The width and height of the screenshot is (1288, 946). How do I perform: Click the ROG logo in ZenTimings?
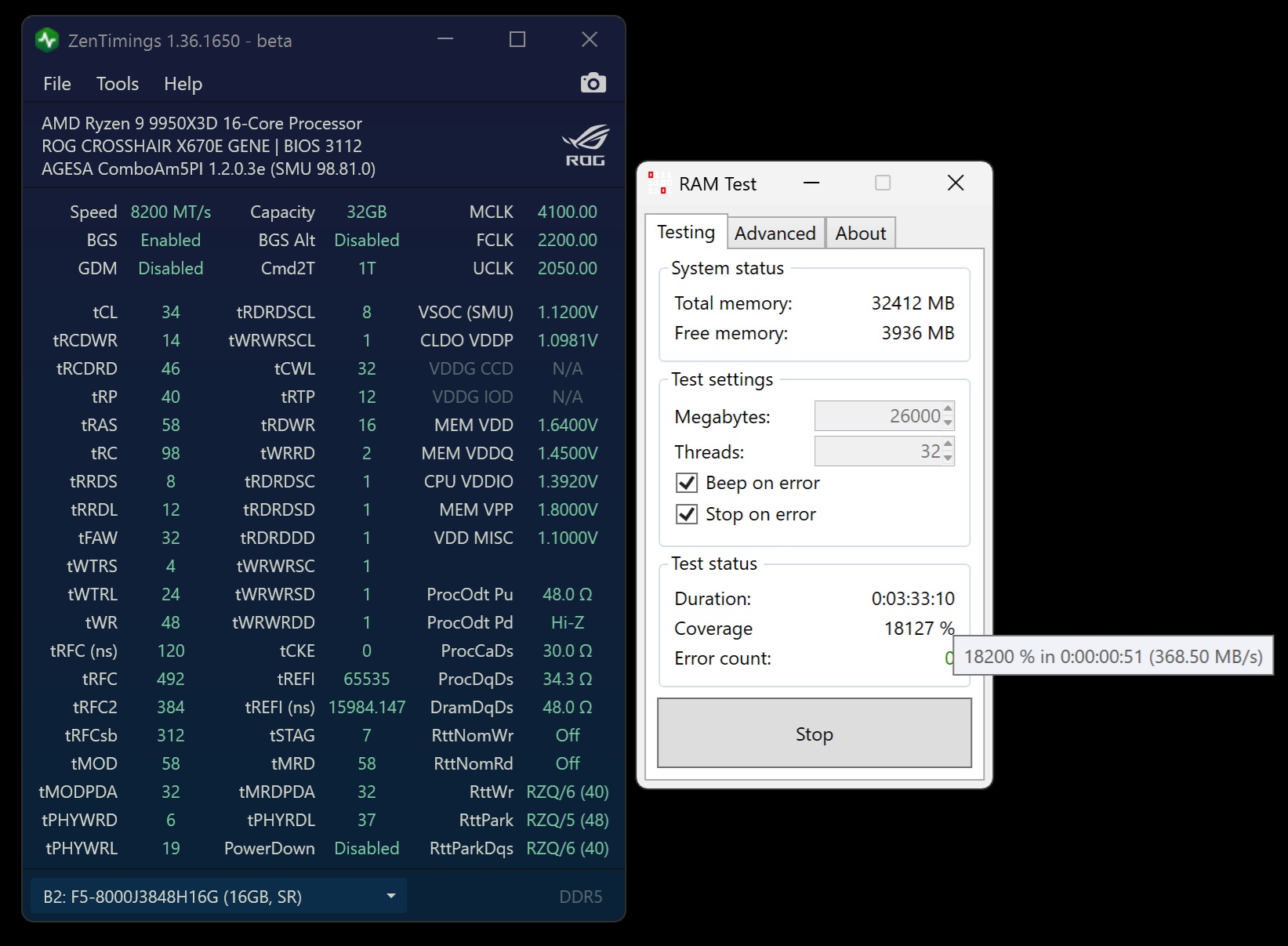pyautogui.click(x=586, y=145)
